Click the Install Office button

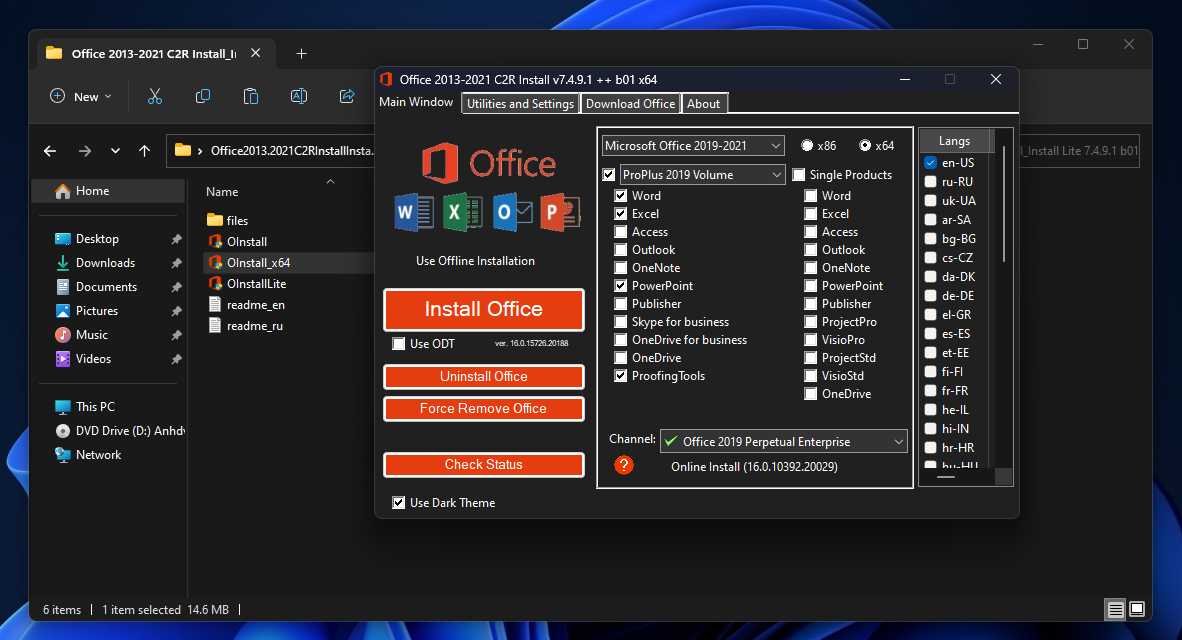[x=484, y=309]
